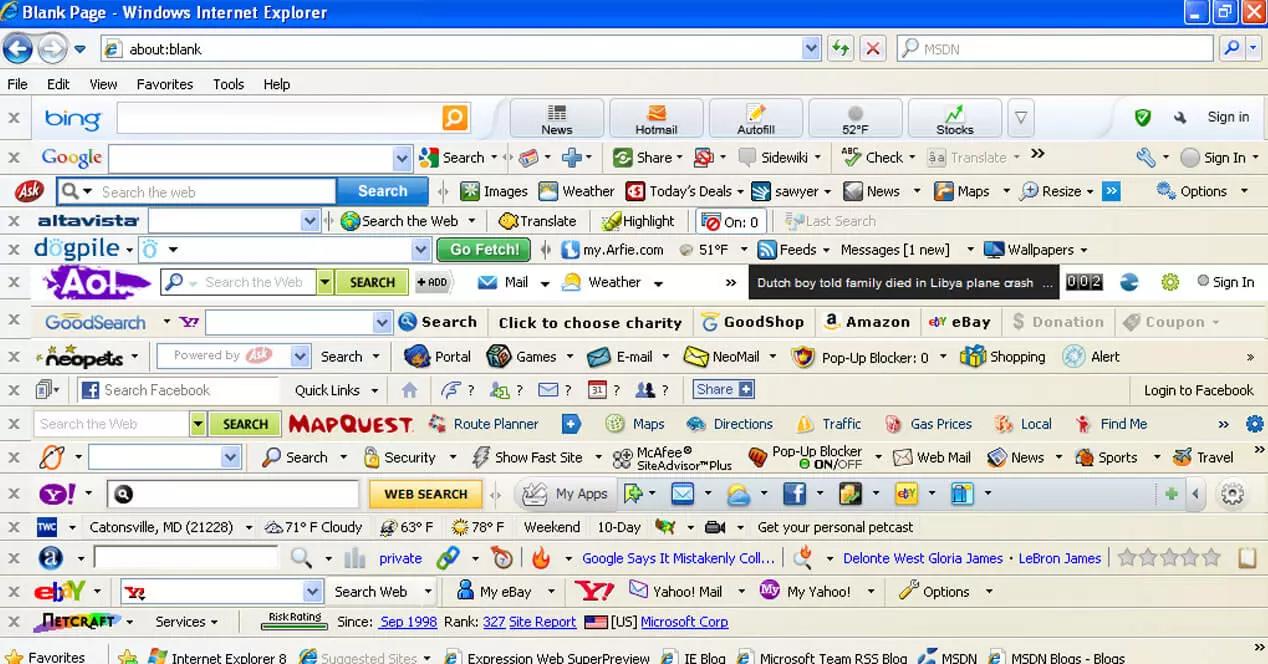The height and width of the screenshot is (664, 1268).
Task: Open Ask toolbar Maps
Action: [962, 191]
